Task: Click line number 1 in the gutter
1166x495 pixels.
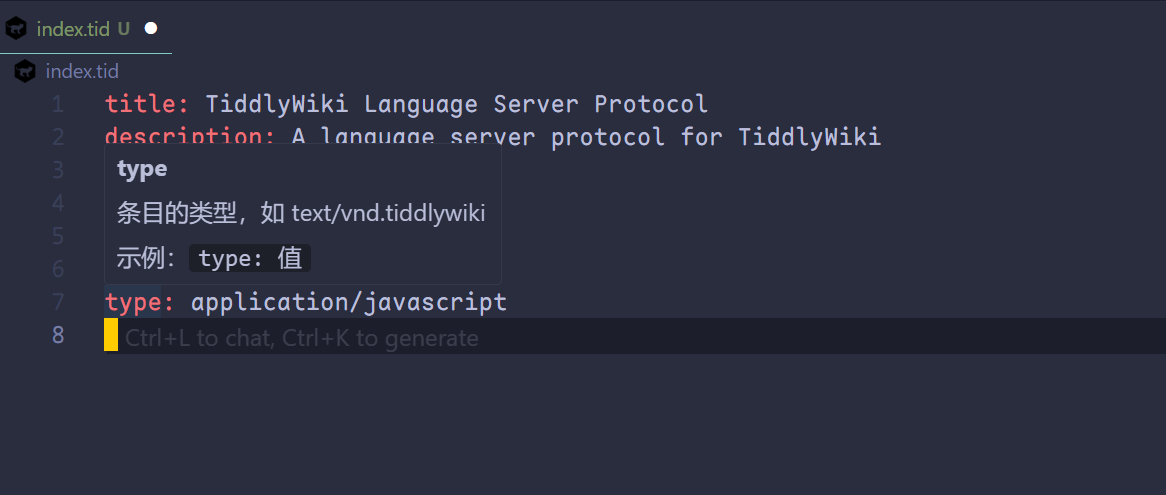Action: (x=58, y=104)
